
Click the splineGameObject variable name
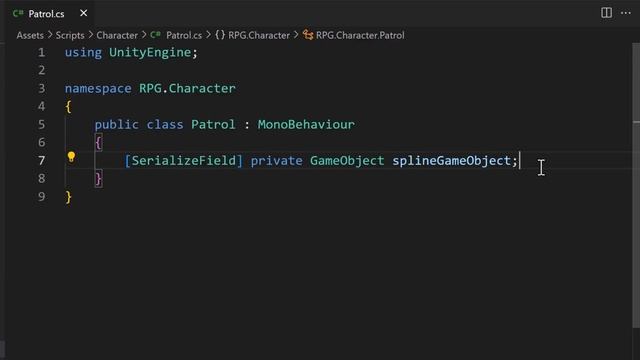[x=451, y=161]
